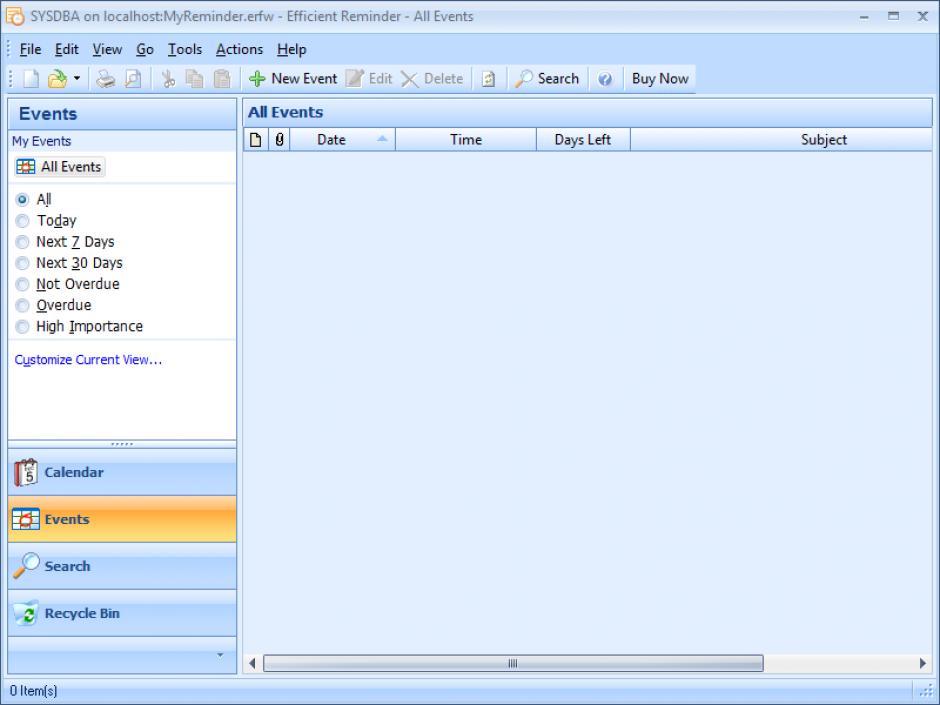Click the New Event button

click(x=293, y=79)
